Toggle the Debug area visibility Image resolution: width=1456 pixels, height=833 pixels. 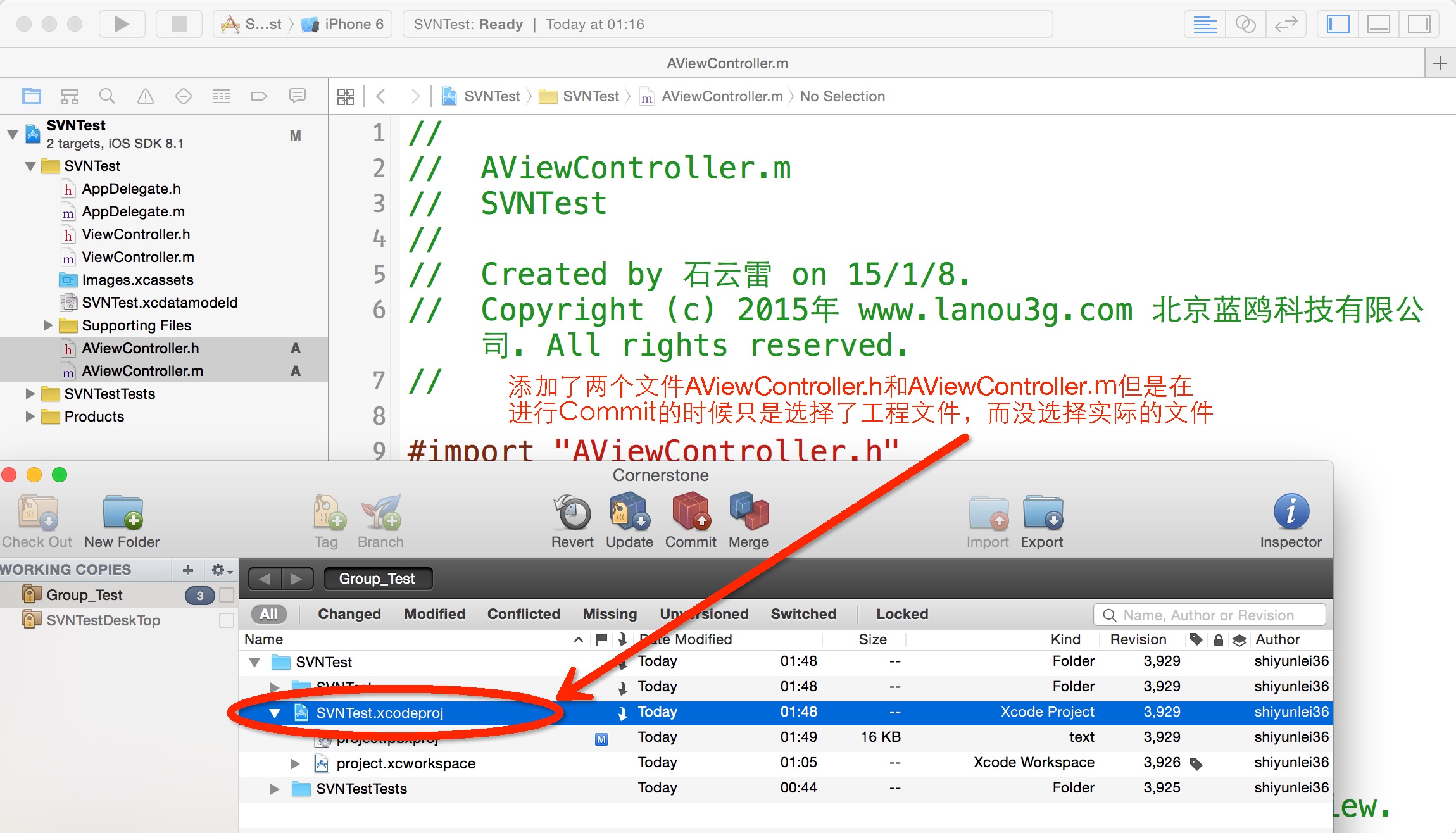coord(1379,24)
